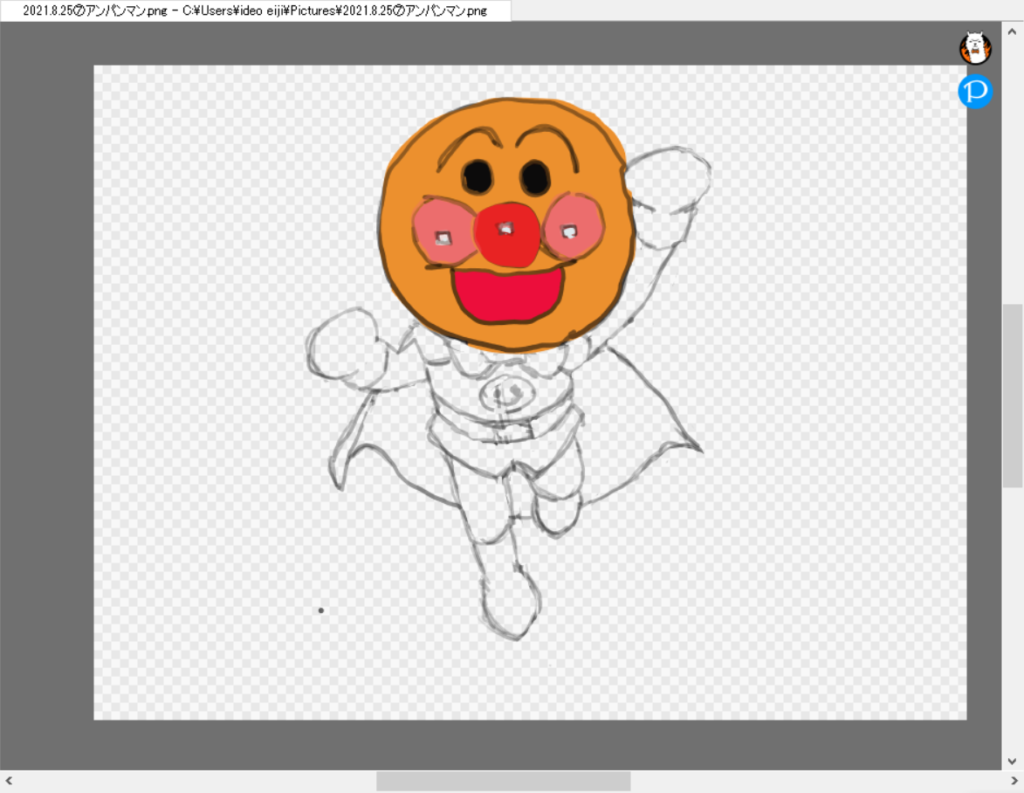Image resolution: width=1024 pixels, height=793 pixels.
Task: Click the alpaca avatar icon
Action: click(x=975, y=48)
